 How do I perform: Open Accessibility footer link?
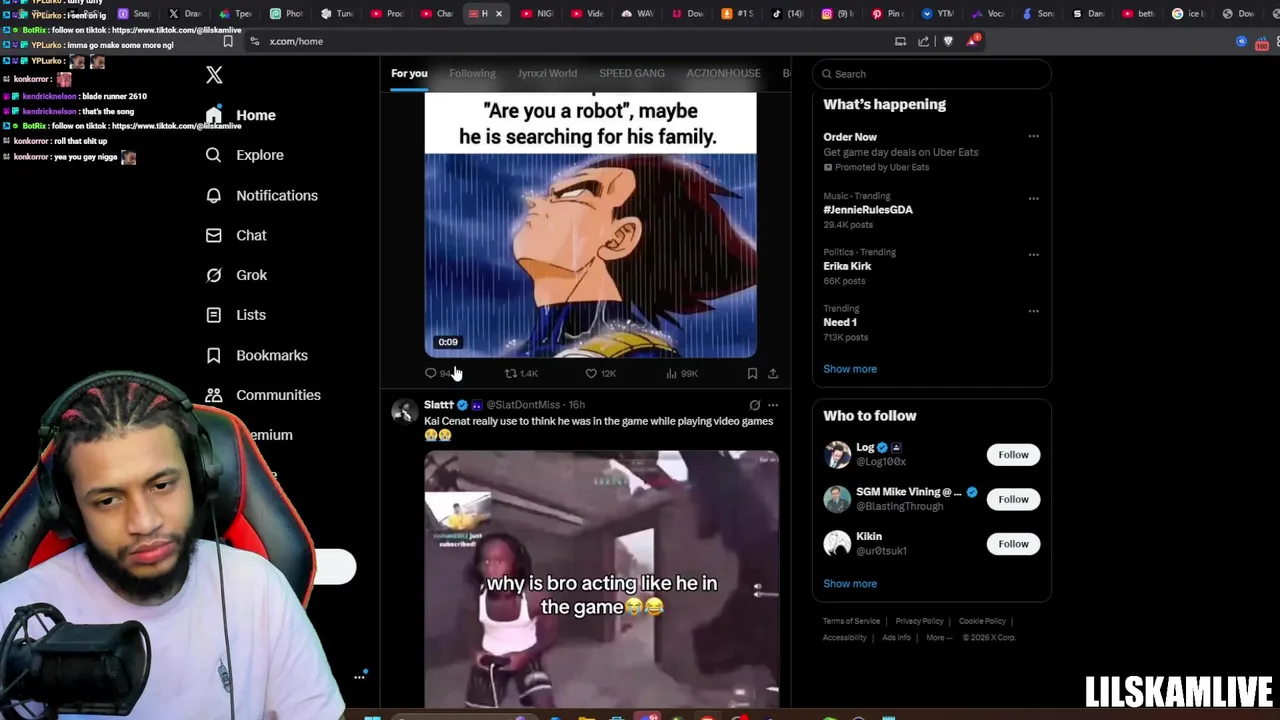point(845,638)
